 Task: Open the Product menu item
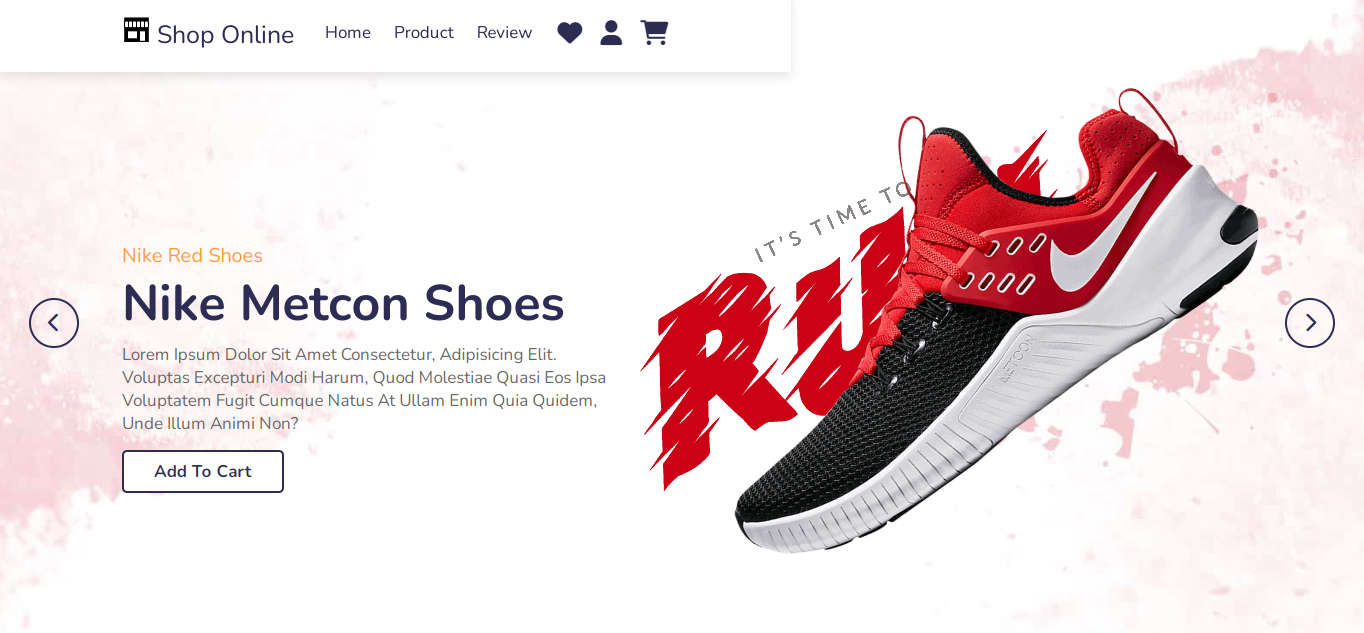point(424,33)
